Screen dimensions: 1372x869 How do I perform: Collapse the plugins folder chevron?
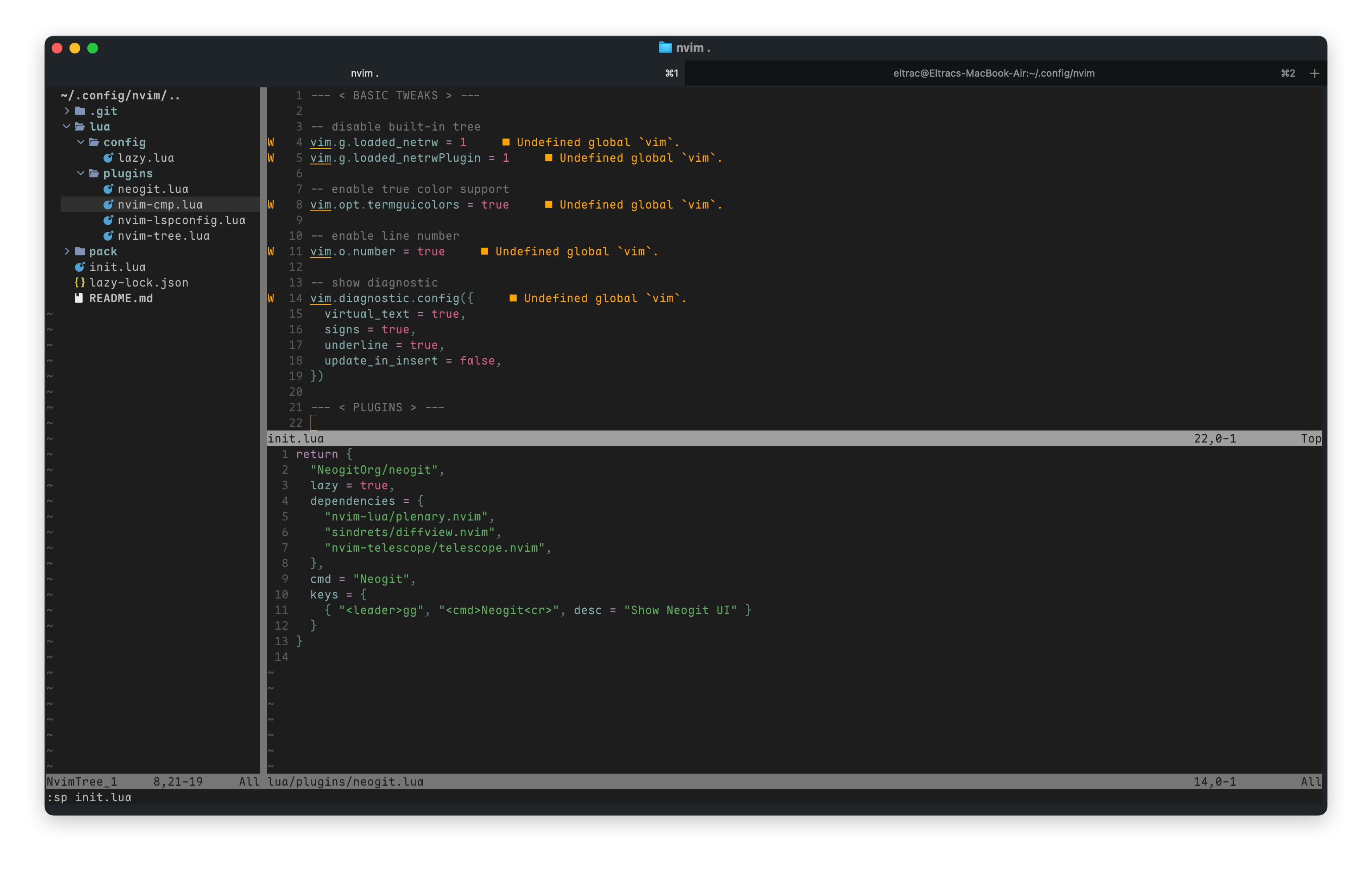click(x=80, y=173)
